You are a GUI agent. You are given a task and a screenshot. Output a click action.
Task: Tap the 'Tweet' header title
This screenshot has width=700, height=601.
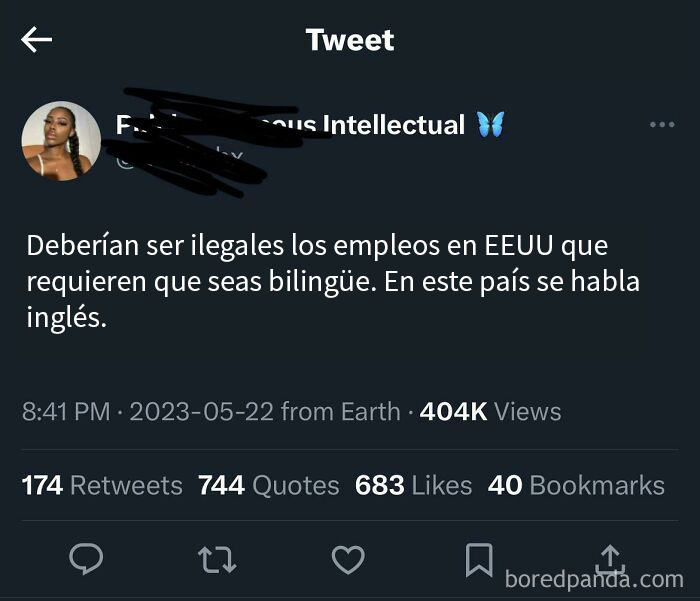click(350, 40)
